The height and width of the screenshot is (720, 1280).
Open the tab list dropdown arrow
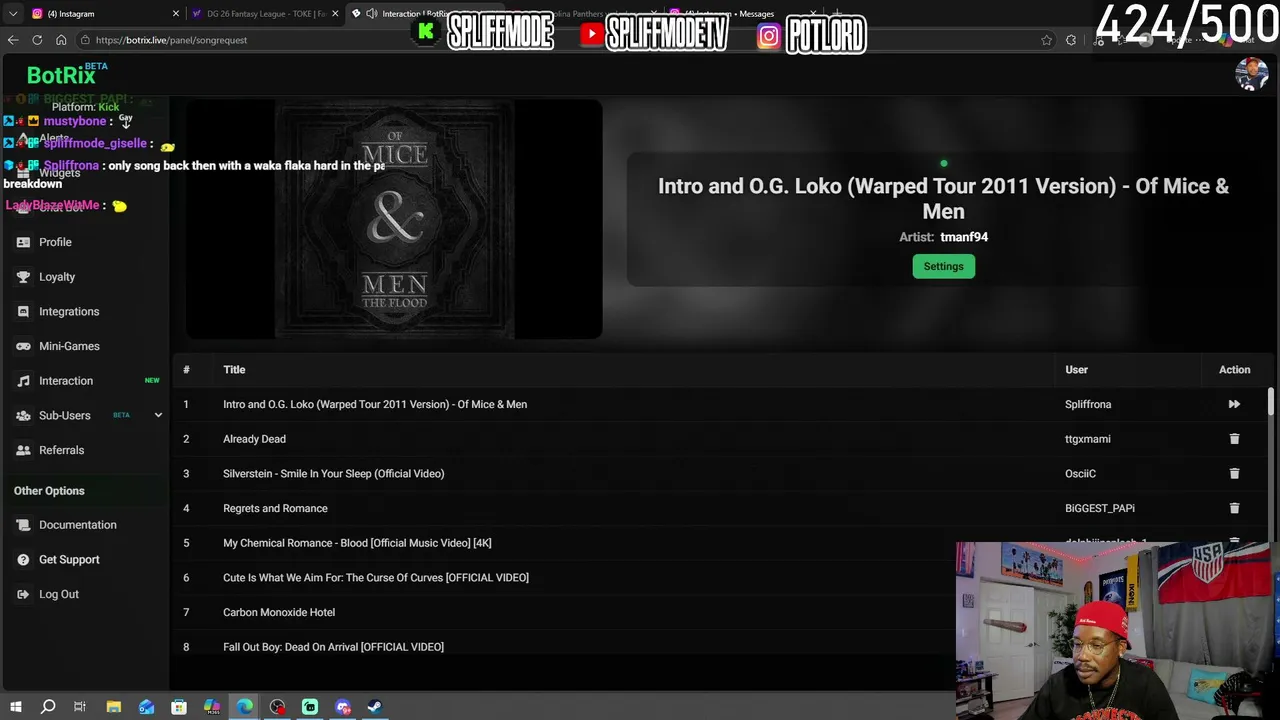[x=13, y=14]
